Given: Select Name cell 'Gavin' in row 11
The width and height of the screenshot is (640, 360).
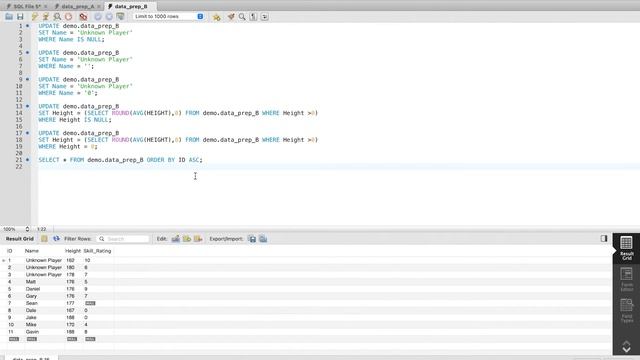Looking at the screenshot, I should tap(32, 332).
